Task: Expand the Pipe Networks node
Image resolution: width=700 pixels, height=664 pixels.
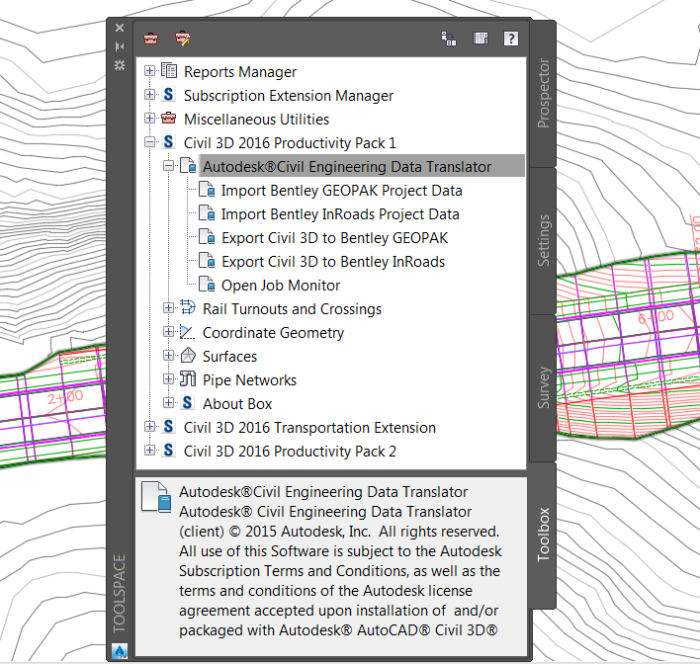Action: tap(168, 379)
